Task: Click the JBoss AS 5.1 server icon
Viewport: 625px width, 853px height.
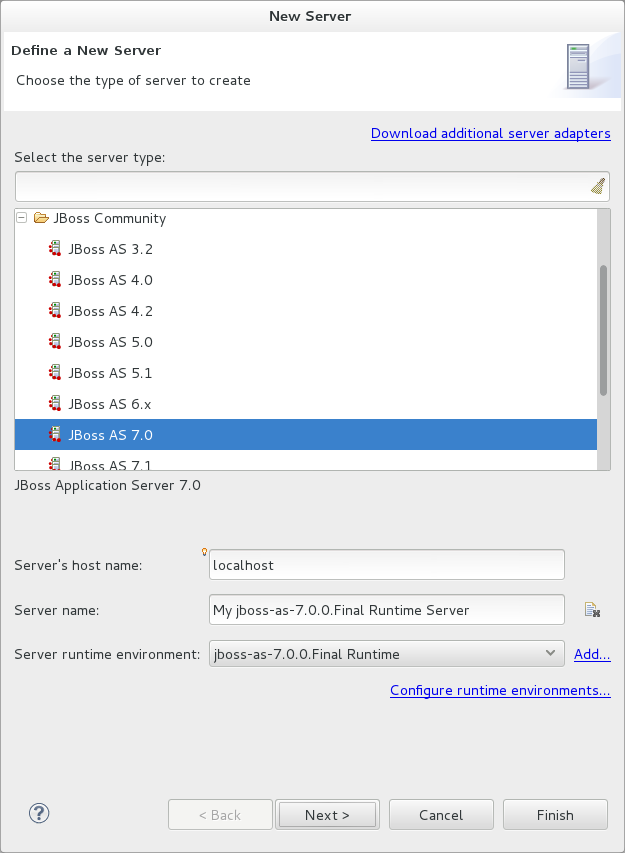Action: (x=55, y=372)
